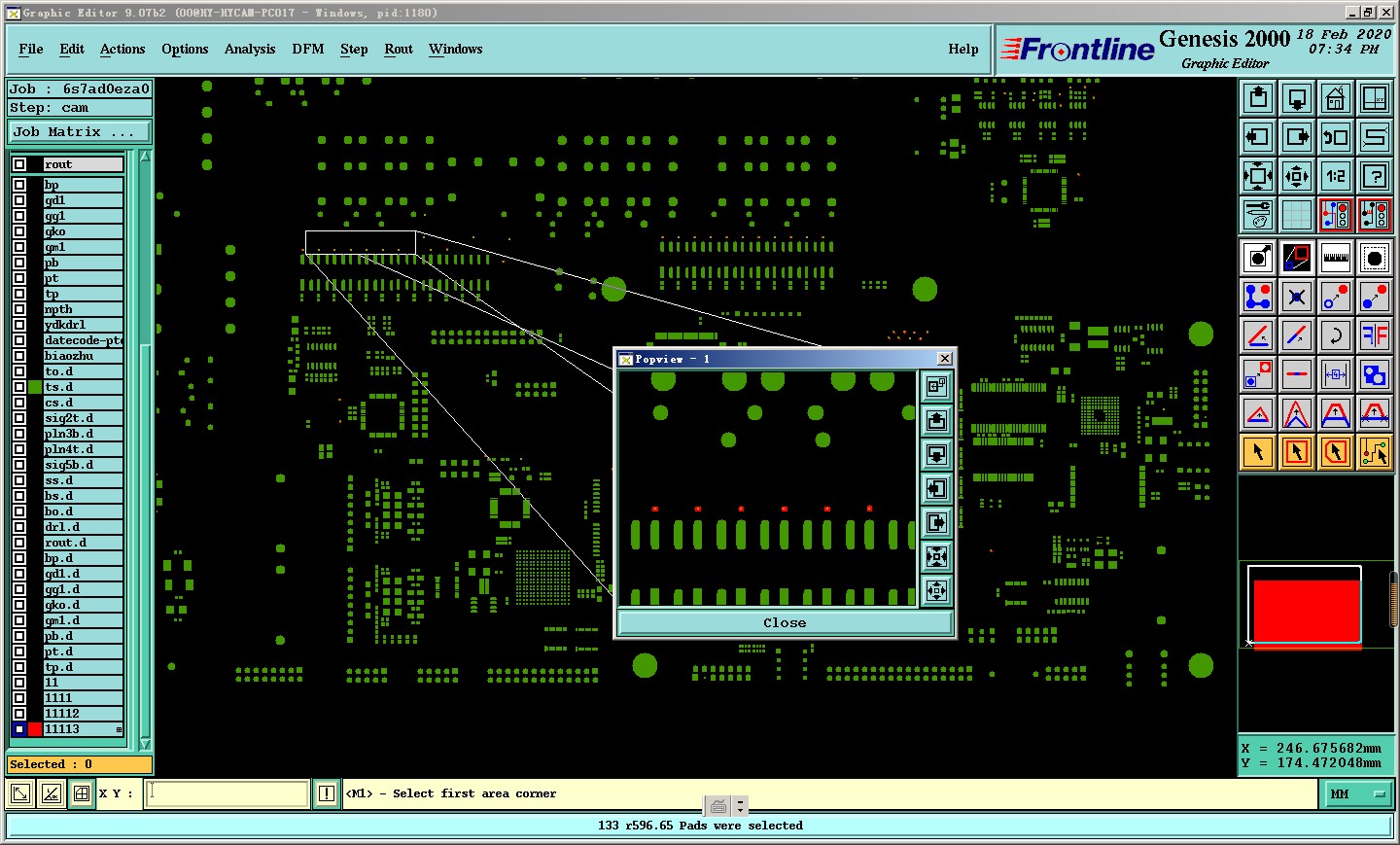Toggle visibility checkbox for layer 11113

click(x=19, y=729)
